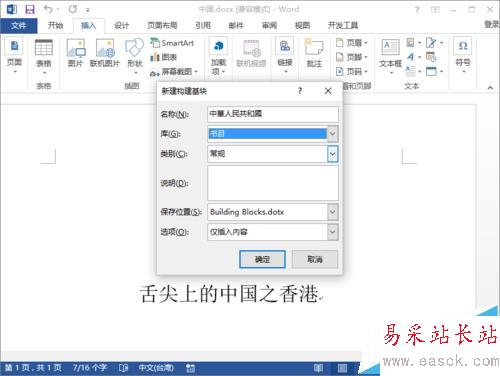Click the ribbon display options icon
Image resolution: width=500 pixels, height=376 pixels.
pos(435,10)
